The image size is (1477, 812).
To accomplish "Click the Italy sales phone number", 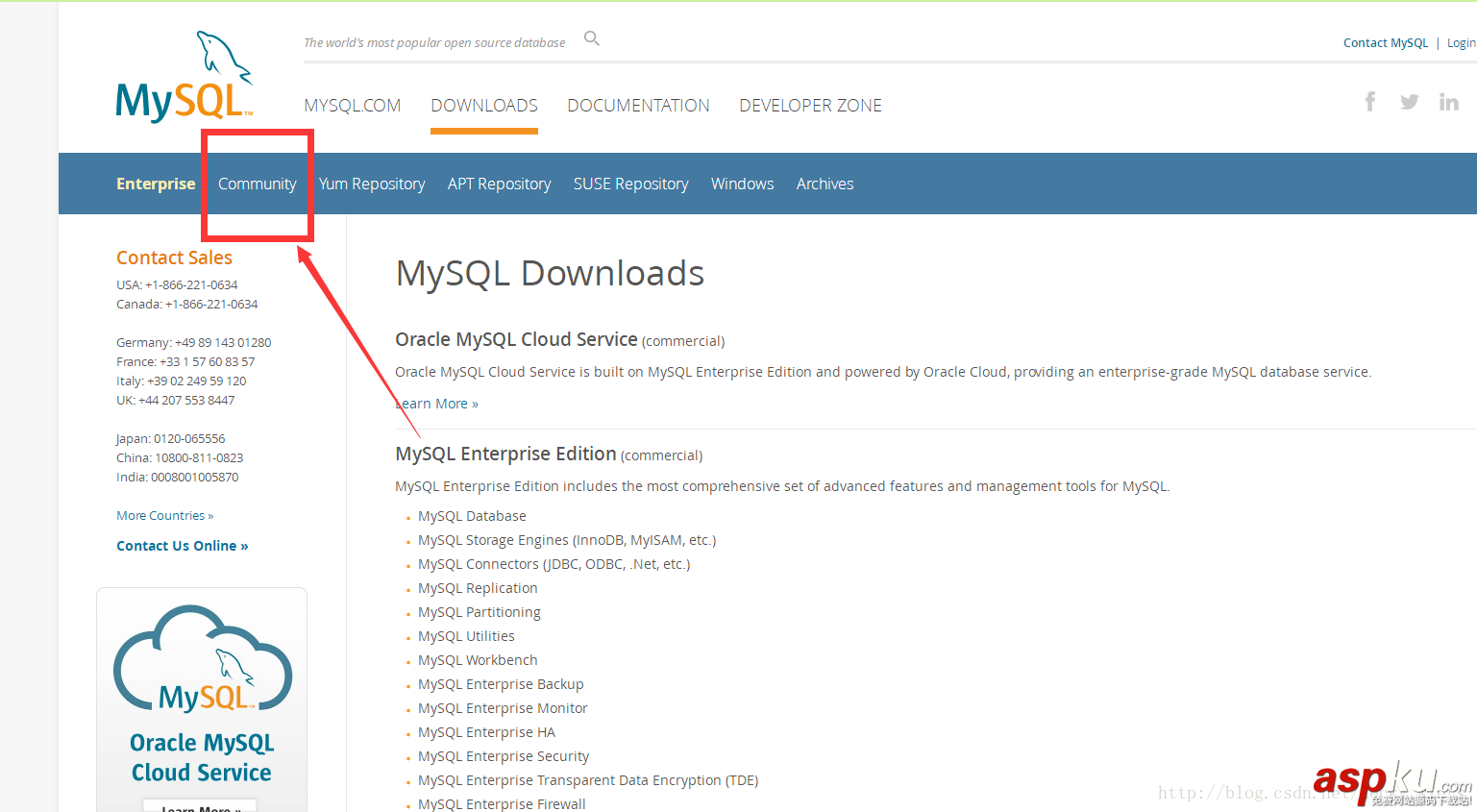I will pos(197,381).
